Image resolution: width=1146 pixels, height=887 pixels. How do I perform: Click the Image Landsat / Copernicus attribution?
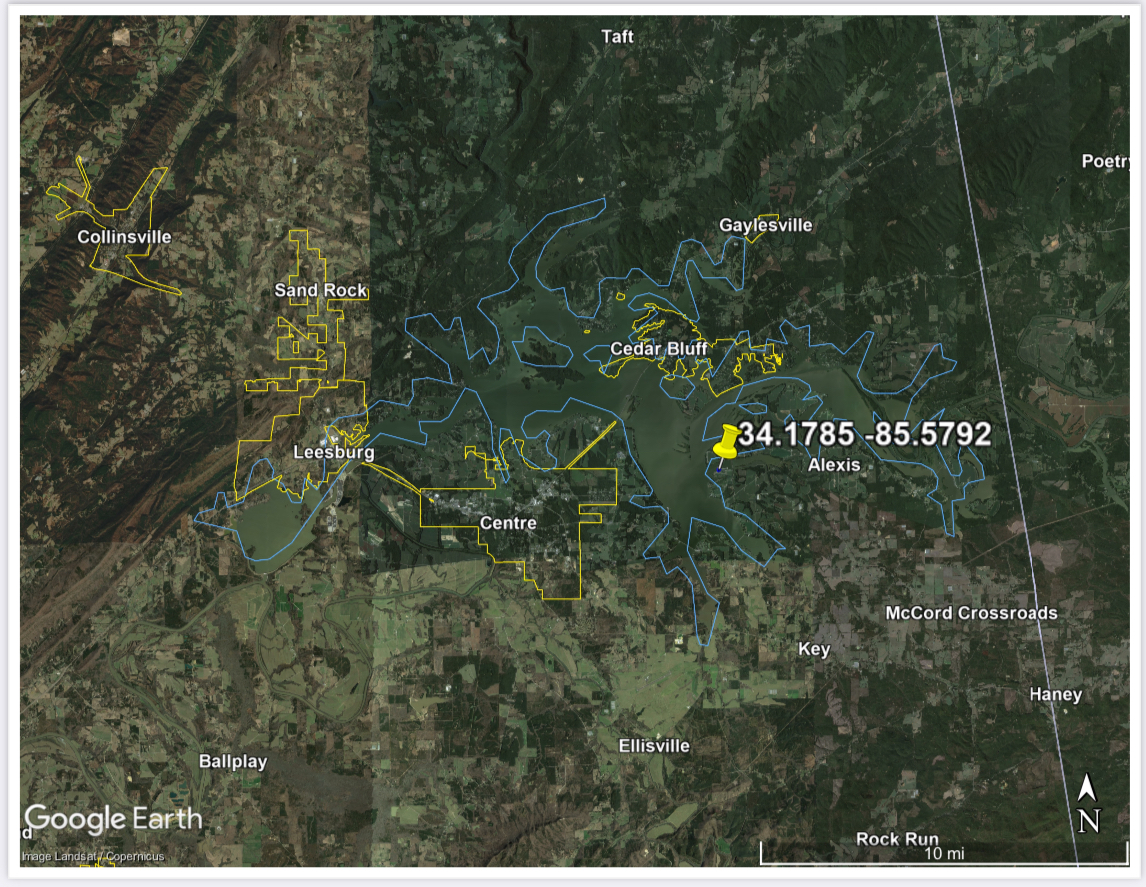[x=93, y=856]
